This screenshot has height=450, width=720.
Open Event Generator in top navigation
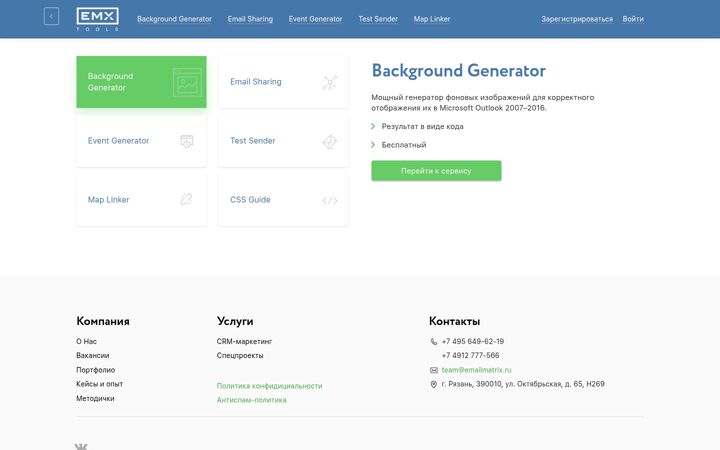click(x=315, y=19)
